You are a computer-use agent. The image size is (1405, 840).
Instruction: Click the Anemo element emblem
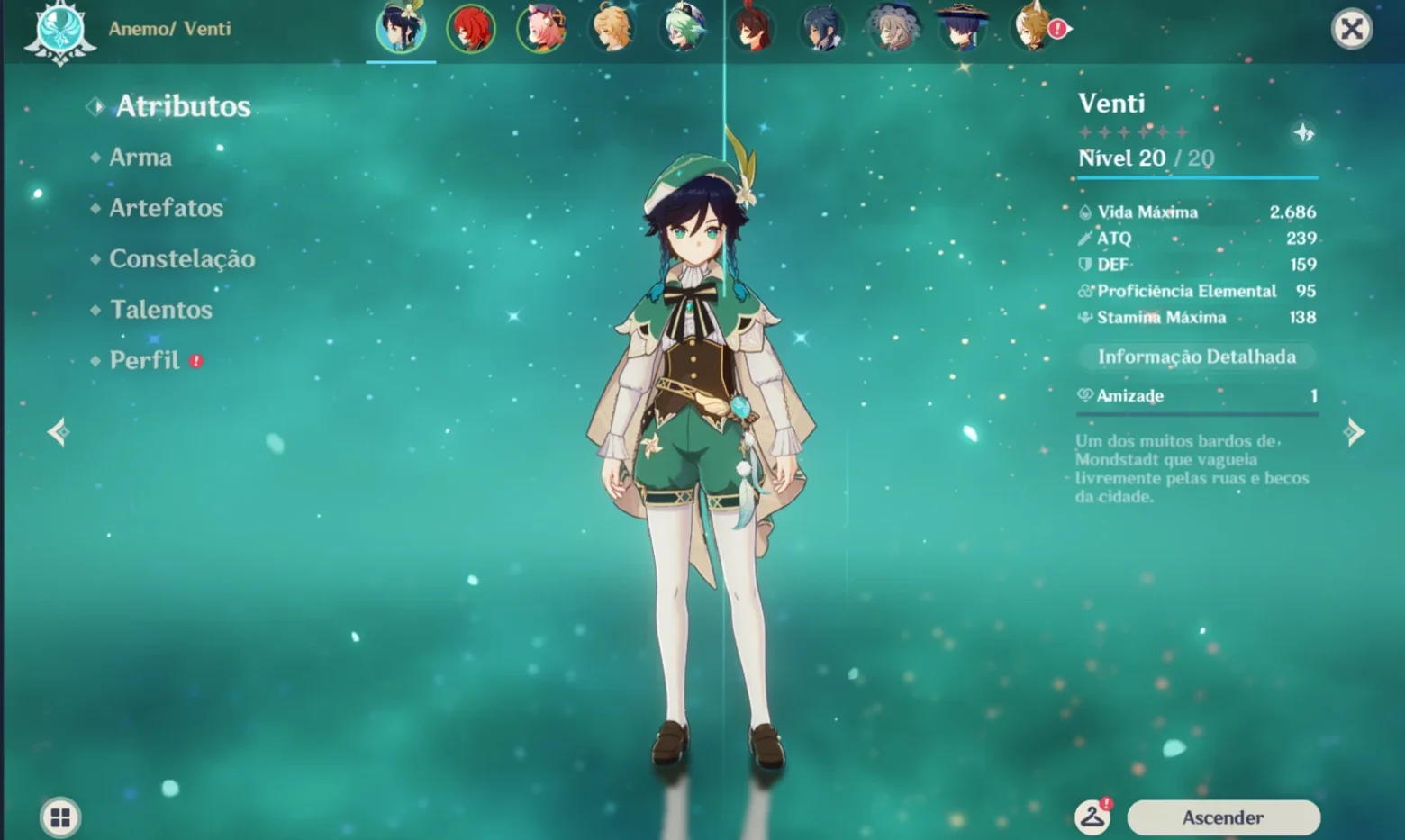click(x=60, y=32)
